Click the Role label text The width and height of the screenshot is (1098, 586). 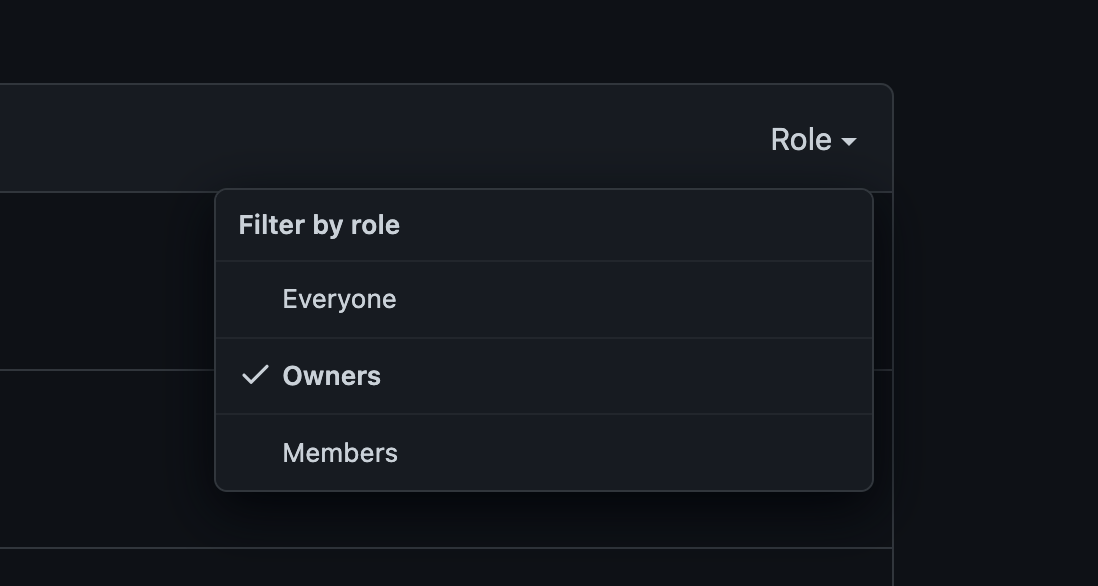tap(801, 140)
